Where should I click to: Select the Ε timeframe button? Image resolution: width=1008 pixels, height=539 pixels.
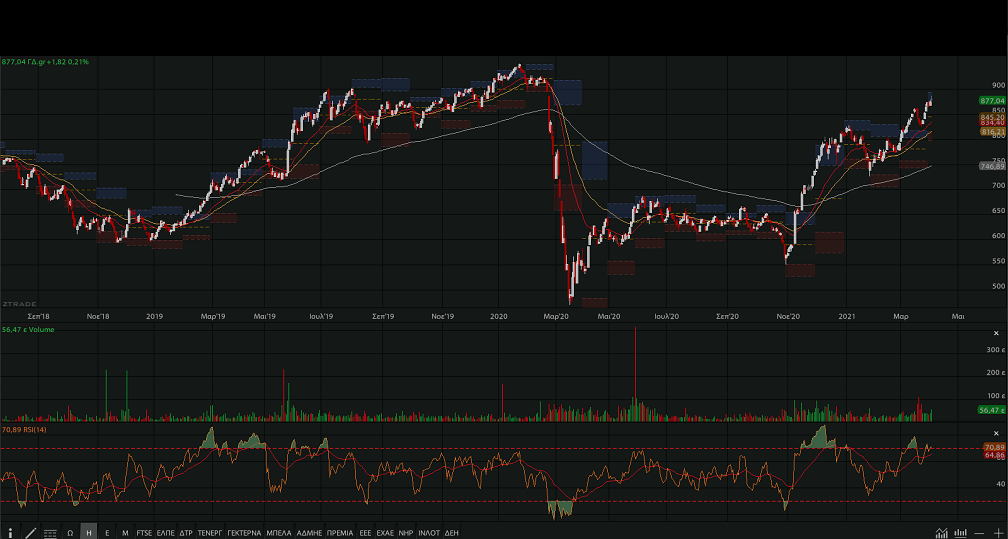(107, 533)
